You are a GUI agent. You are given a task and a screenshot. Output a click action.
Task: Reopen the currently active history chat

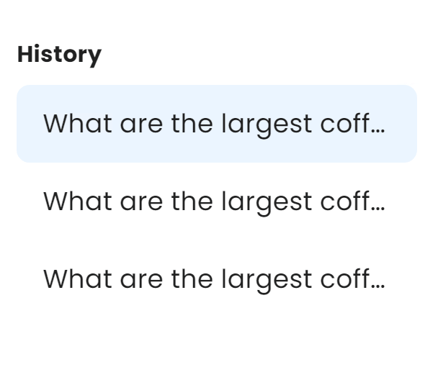pos(217,124)
